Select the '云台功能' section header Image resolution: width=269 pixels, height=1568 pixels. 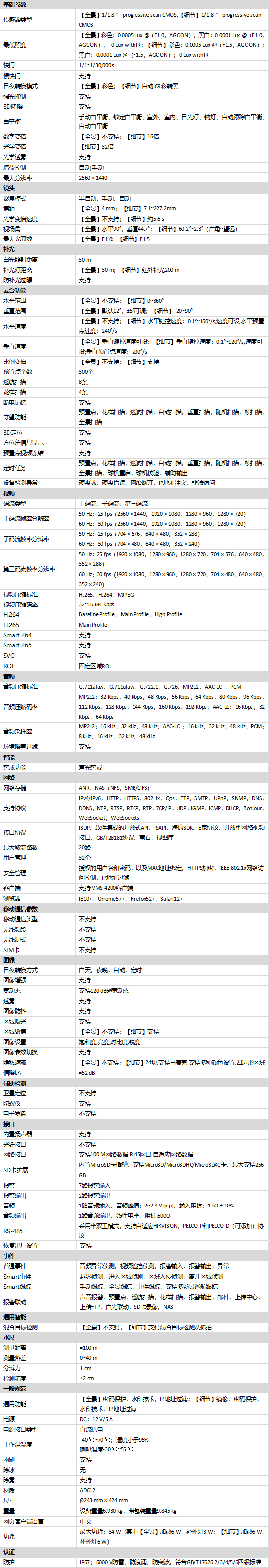(15, 290)
